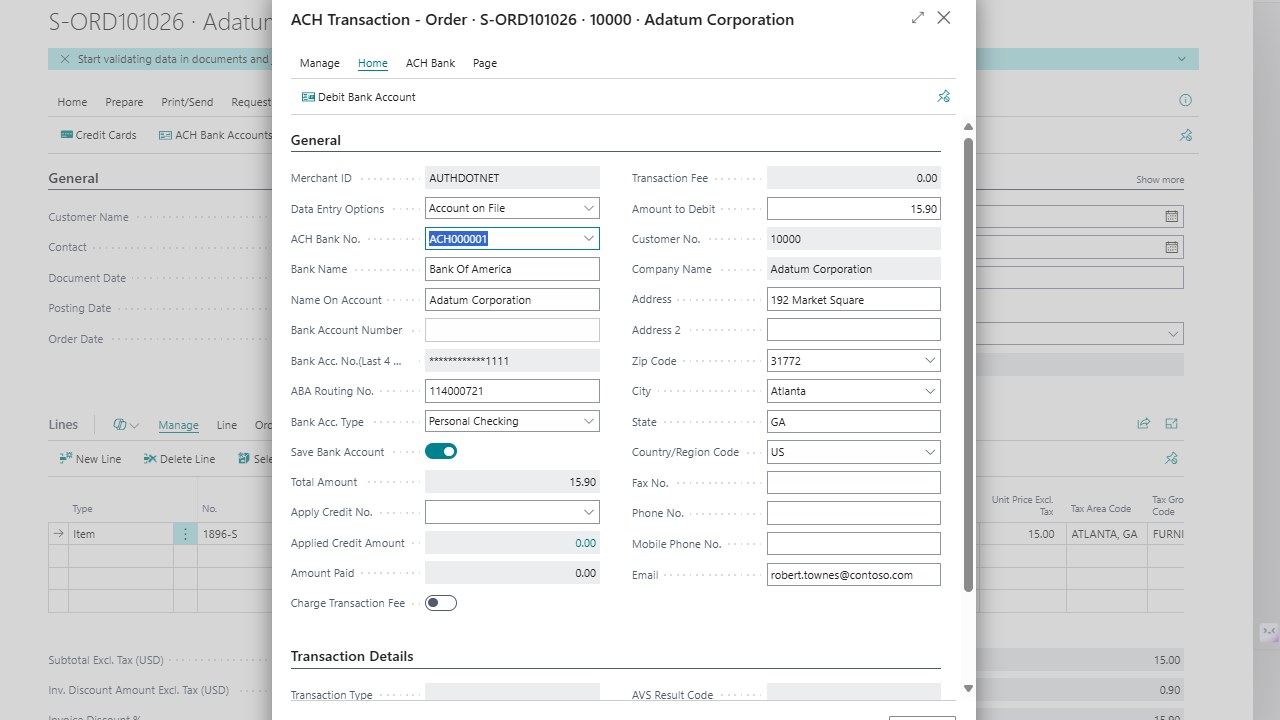Open more options for the 1896-S item line
This screenshot has height=720, width=1280.
click(185, 533)
